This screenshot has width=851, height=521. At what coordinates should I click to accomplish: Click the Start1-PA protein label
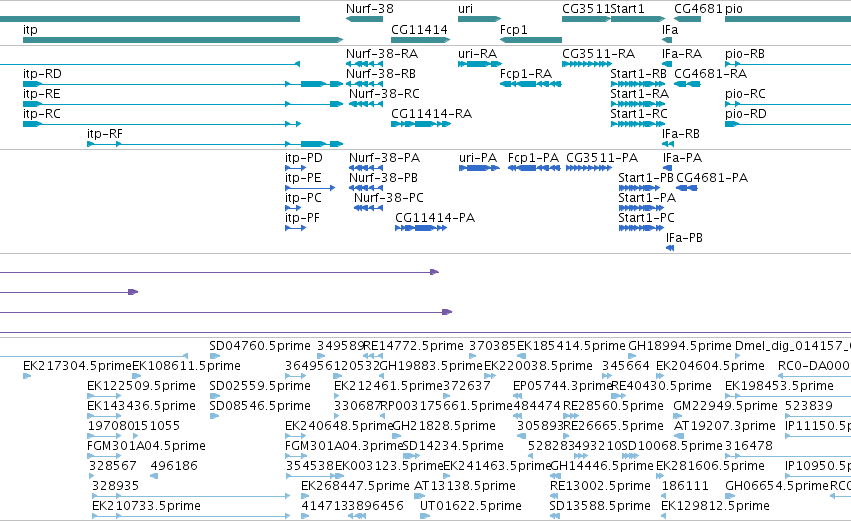[647, 198]
